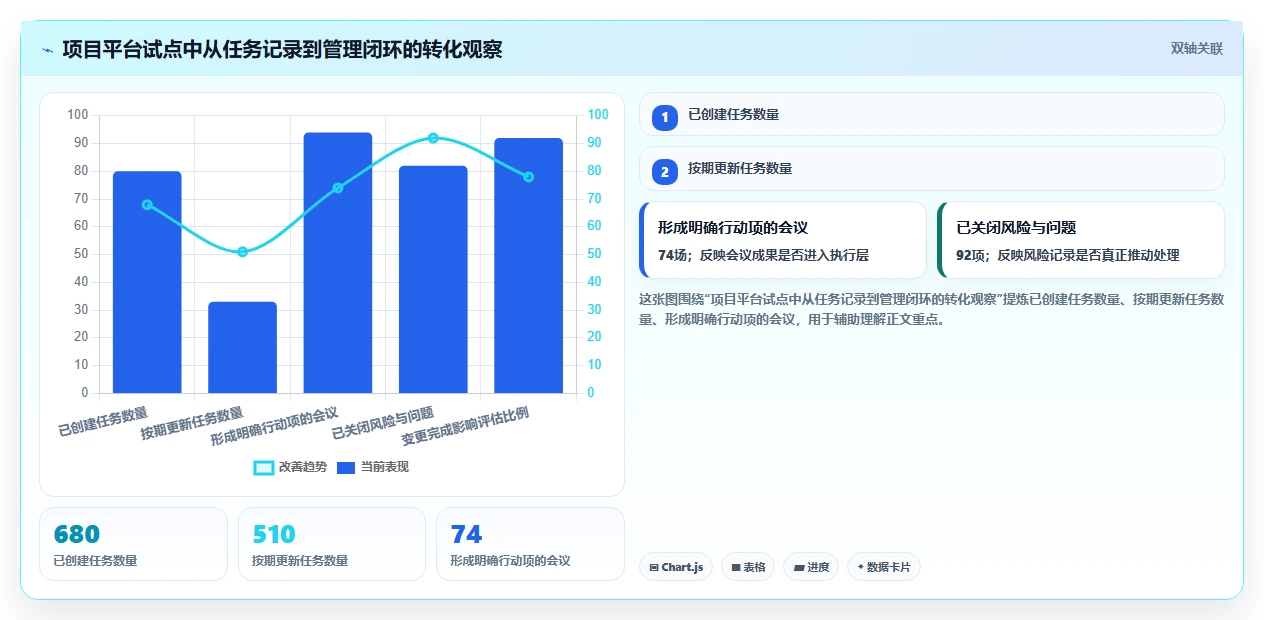Click the 510 按期更新任务数量 stat card

(332, 544)
